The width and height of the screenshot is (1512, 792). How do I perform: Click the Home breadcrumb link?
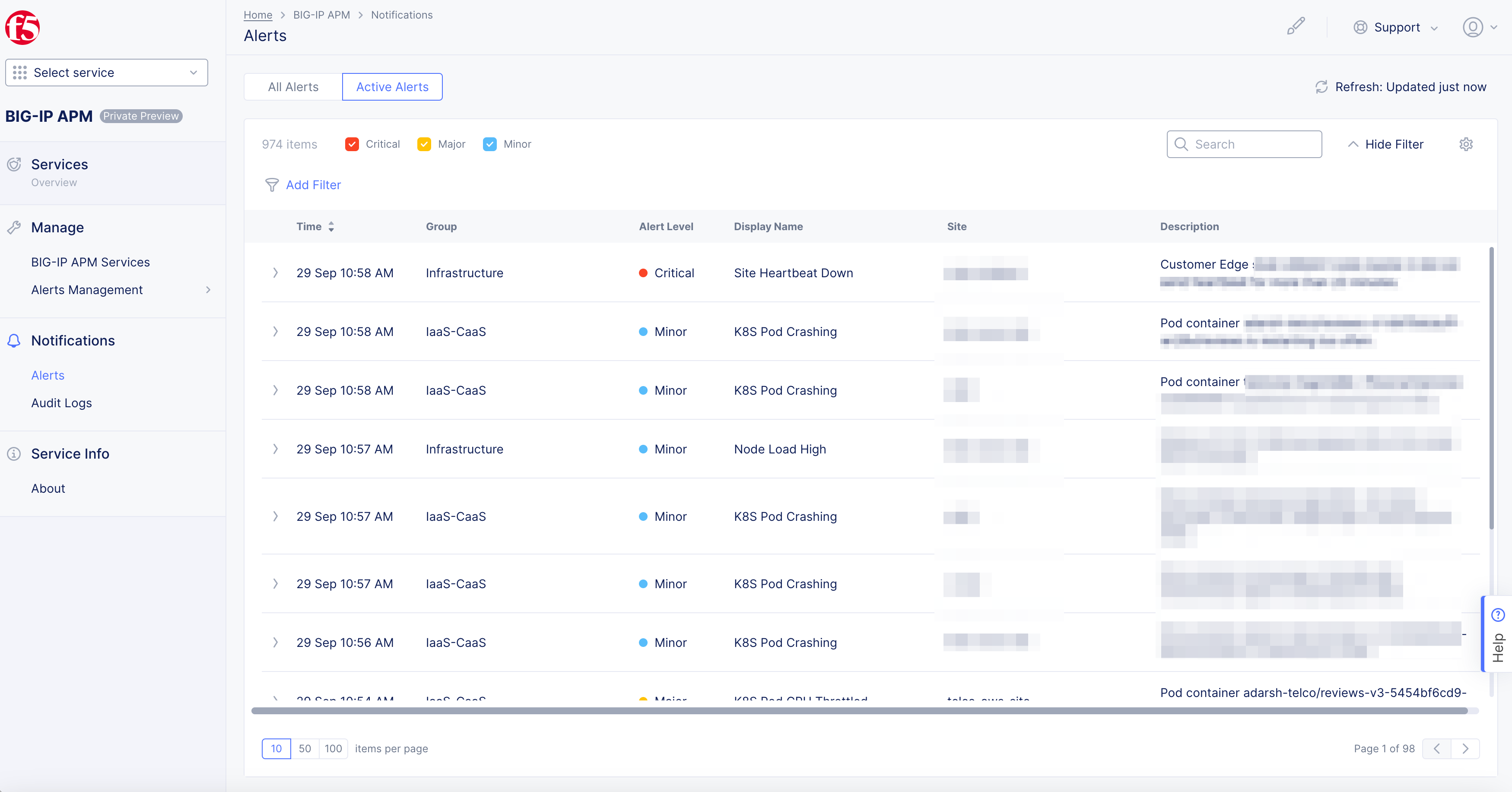[257, 15]
